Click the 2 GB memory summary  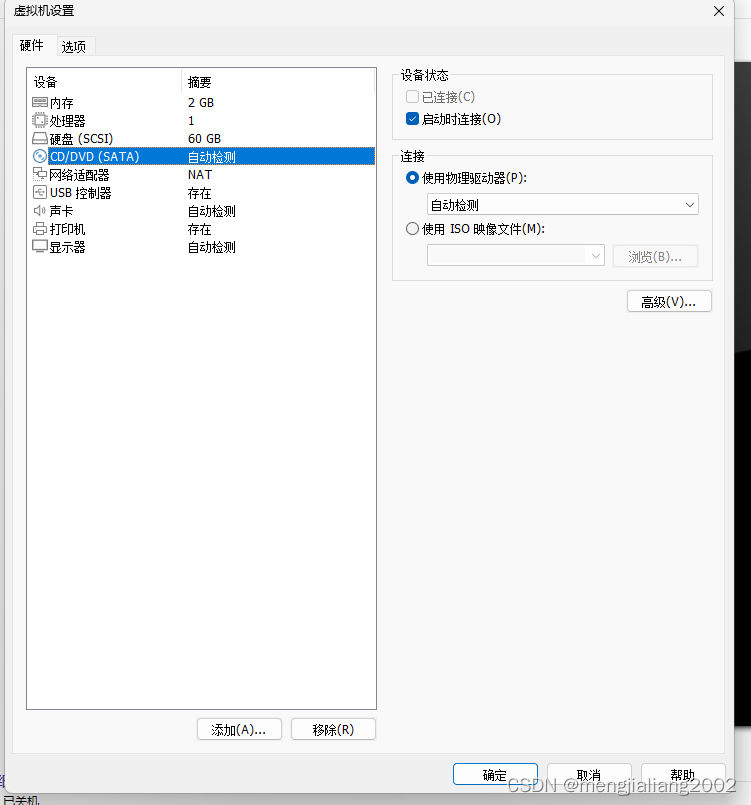tap(201, 103)
